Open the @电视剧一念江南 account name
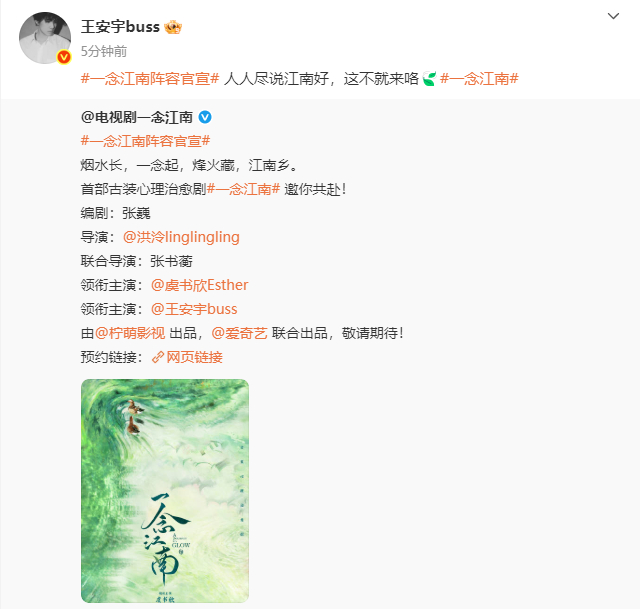Screen dimensions: 640x609 click(x=137, y=118)
